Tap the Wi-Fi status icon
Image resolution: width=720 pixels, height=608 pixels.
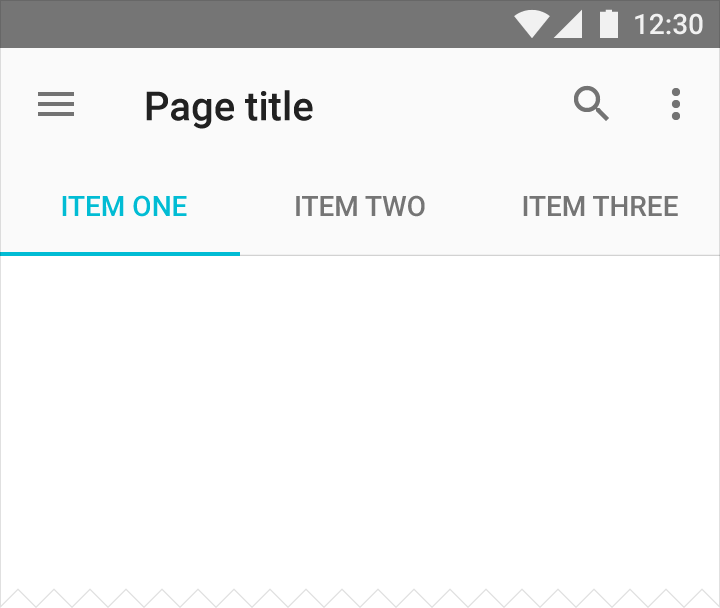point(532,24)
